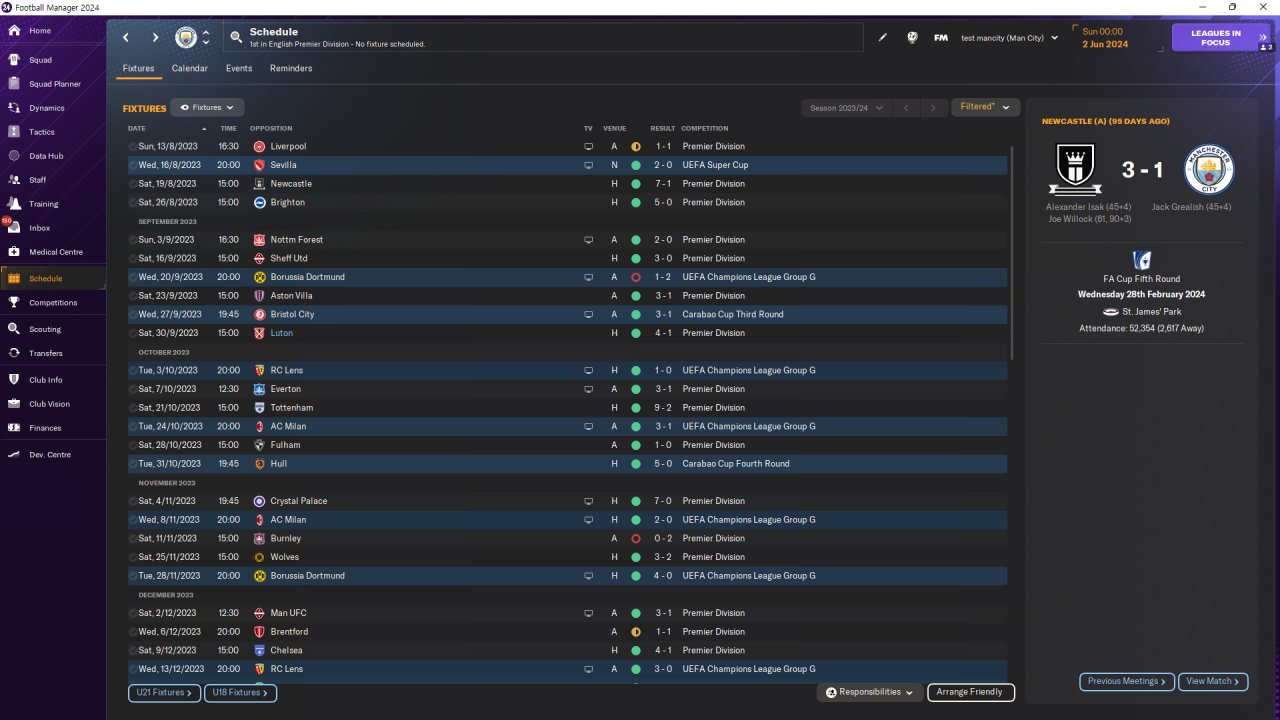This screenshot has width=1280, height=720.
Task: Click the View Match button
Action: 1213,681
